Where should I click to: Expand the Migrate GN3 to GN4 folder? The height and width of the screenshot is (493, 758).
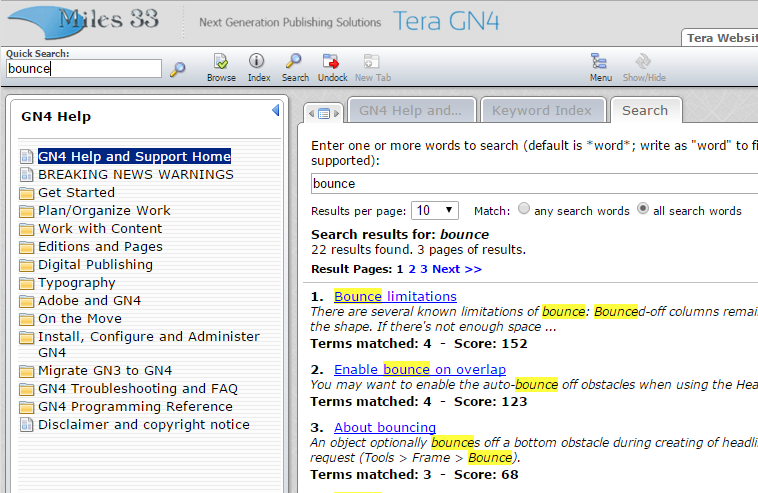(x=27, y=371)
